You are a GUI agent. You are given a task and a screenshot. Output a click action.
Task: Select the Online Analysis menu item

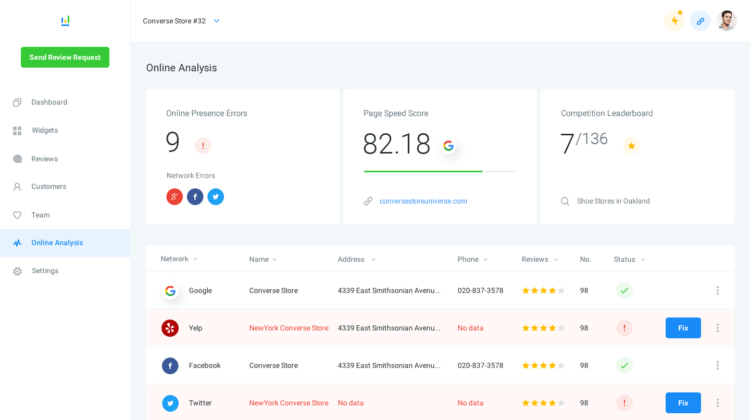[65, 243]
